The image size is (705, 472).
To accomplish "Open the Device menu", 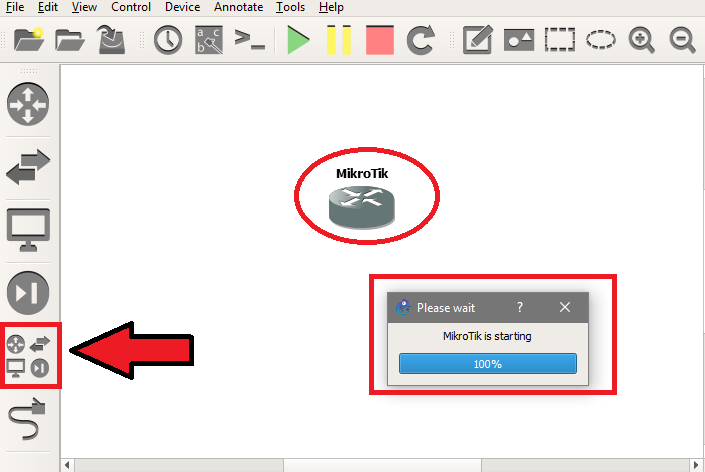I will 182,7.
